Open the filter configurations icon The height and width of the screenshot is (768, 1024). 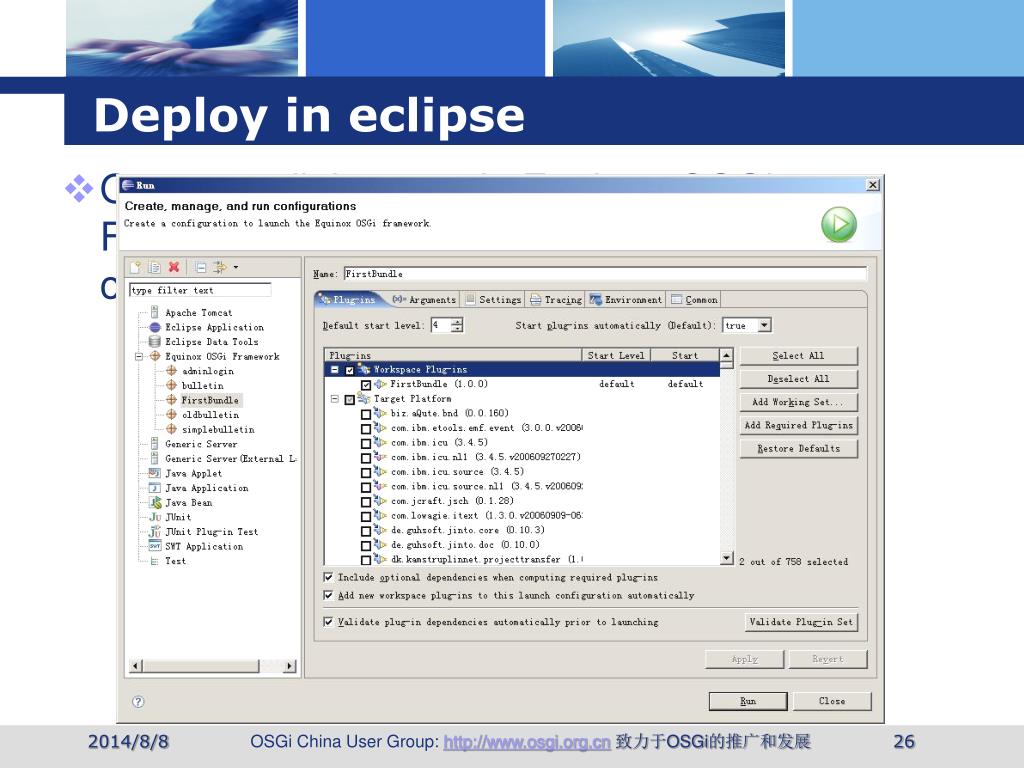coord(220,267)
